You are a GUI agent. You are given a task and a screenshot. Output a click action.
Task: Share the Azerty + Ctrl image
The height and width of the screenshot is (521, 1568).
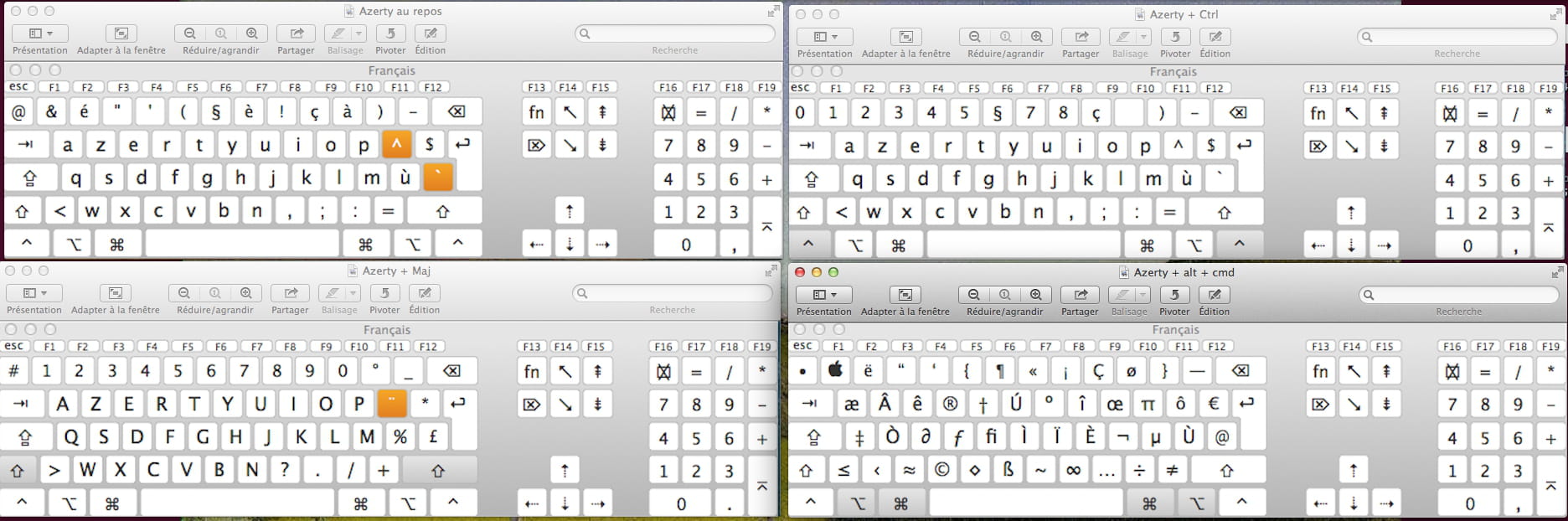point(1081,37)
